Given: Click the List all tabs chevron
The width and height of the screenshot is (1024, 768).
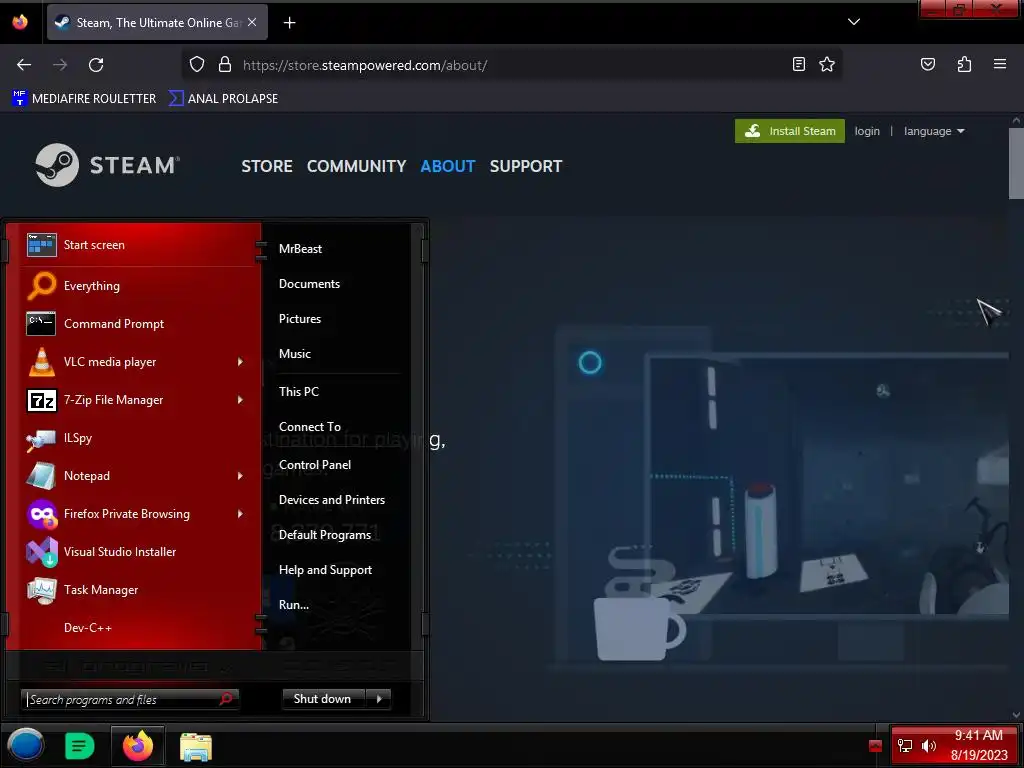Looking at the screenshot, I should (x=854, y=22).
